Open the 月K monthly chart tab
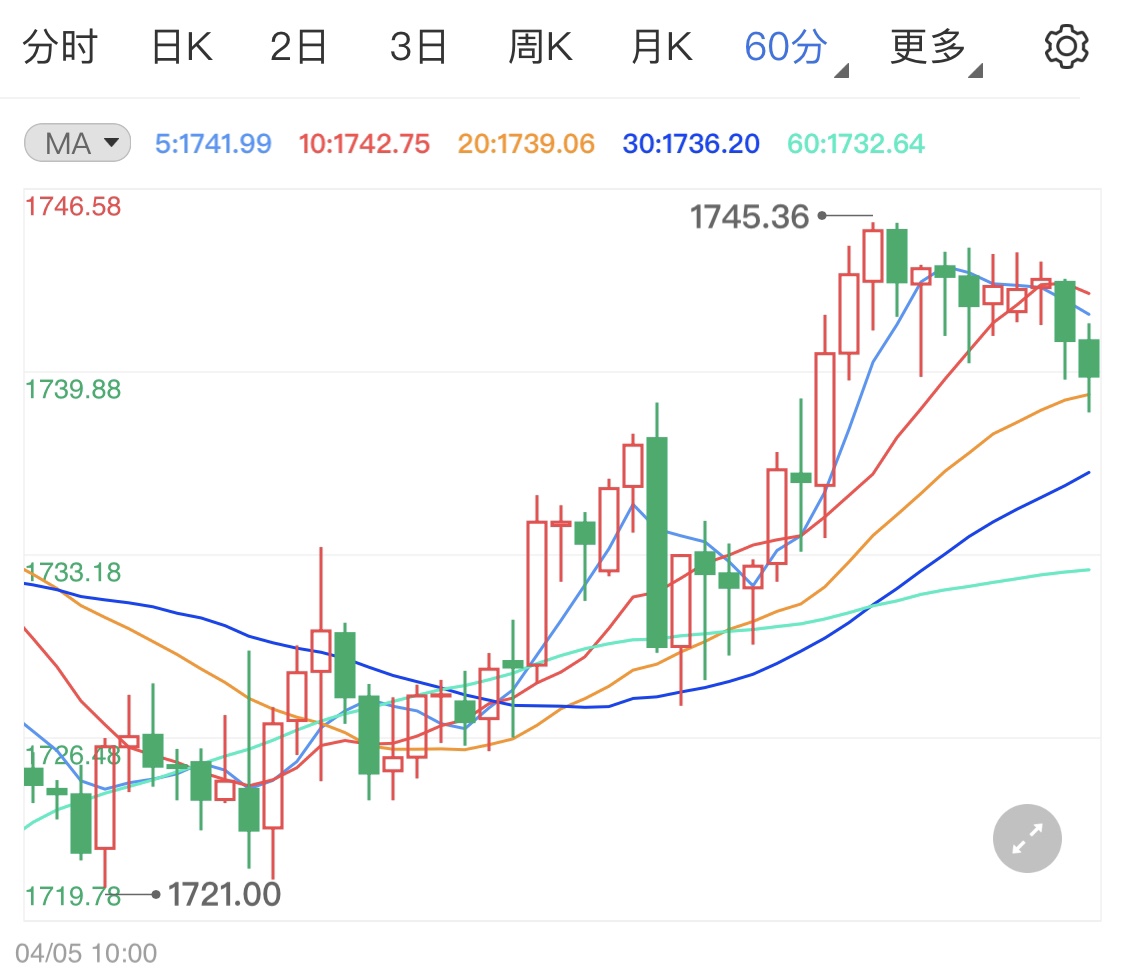 (662, 47)
